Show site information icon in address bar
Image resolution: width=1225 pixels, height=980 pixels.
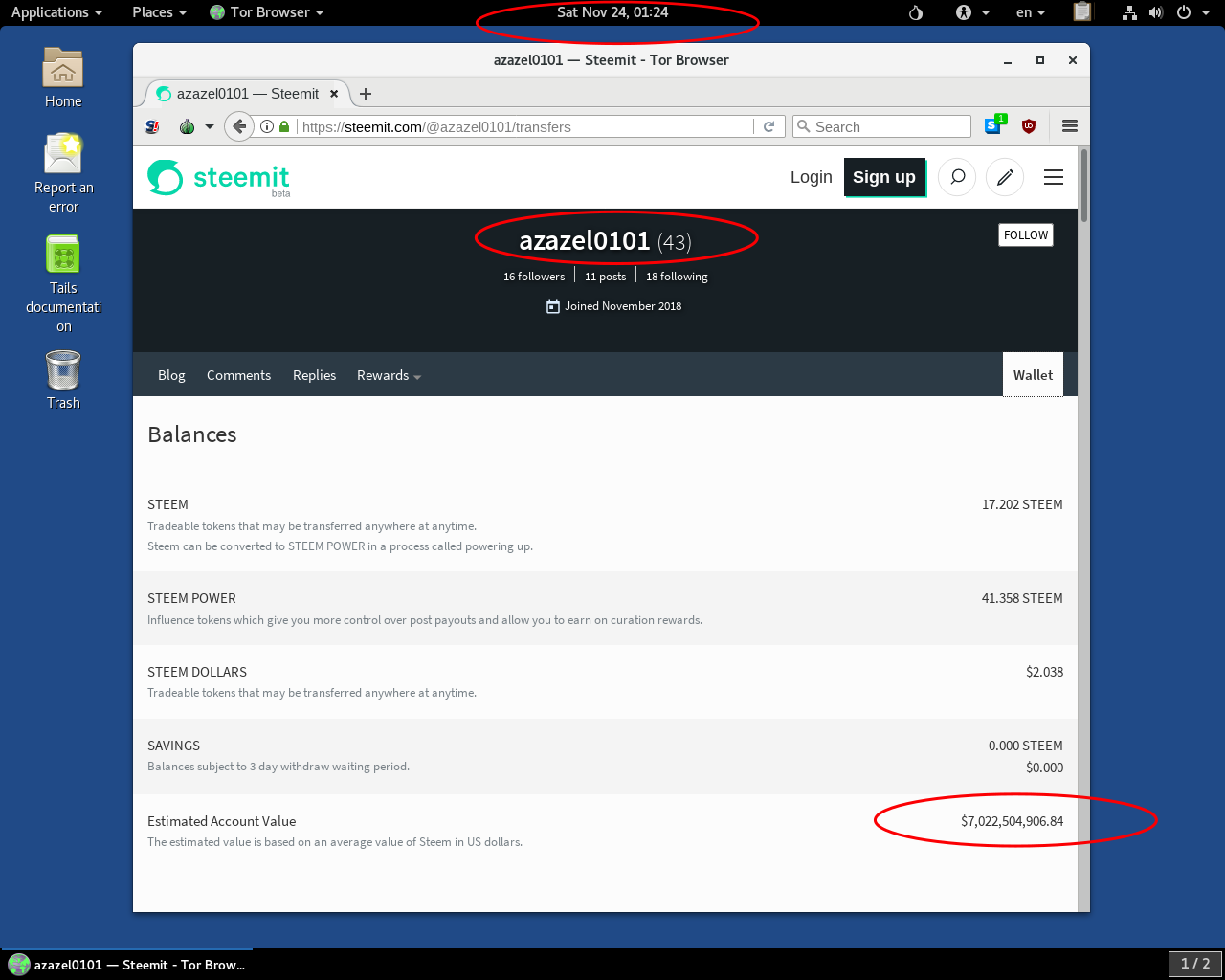click(267, 126)
